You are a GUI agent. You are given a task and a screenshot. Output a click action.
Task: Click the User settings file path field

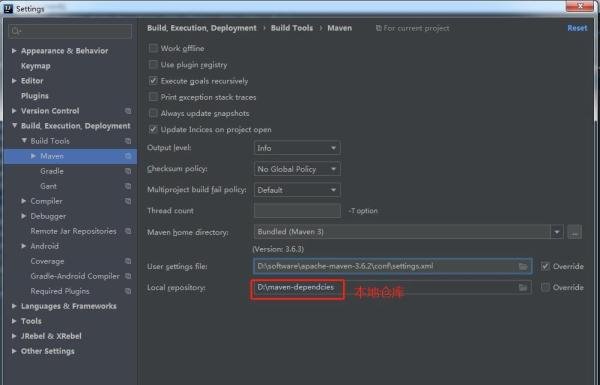[392, 266]
